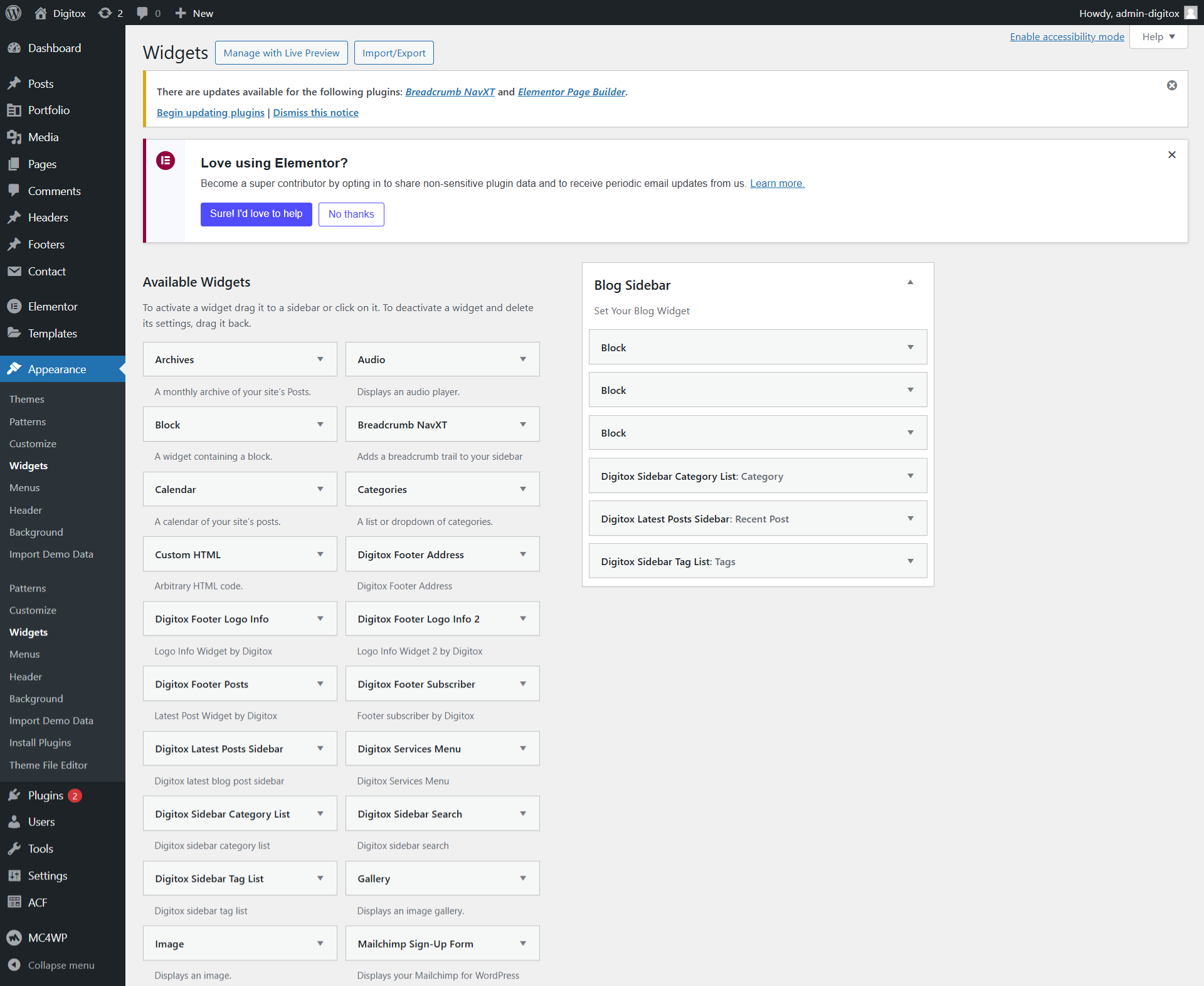Image resolution: width=1204 pixels, height=986 pixels.
Task: Click the Plugins update count badge
Action: (75, 796)
